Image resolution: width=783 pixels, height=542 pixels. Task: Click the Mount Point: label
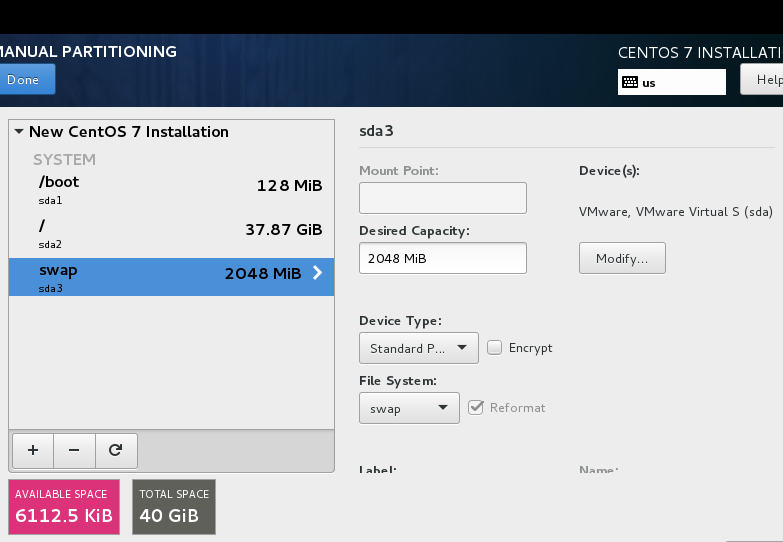coord(399,171)
